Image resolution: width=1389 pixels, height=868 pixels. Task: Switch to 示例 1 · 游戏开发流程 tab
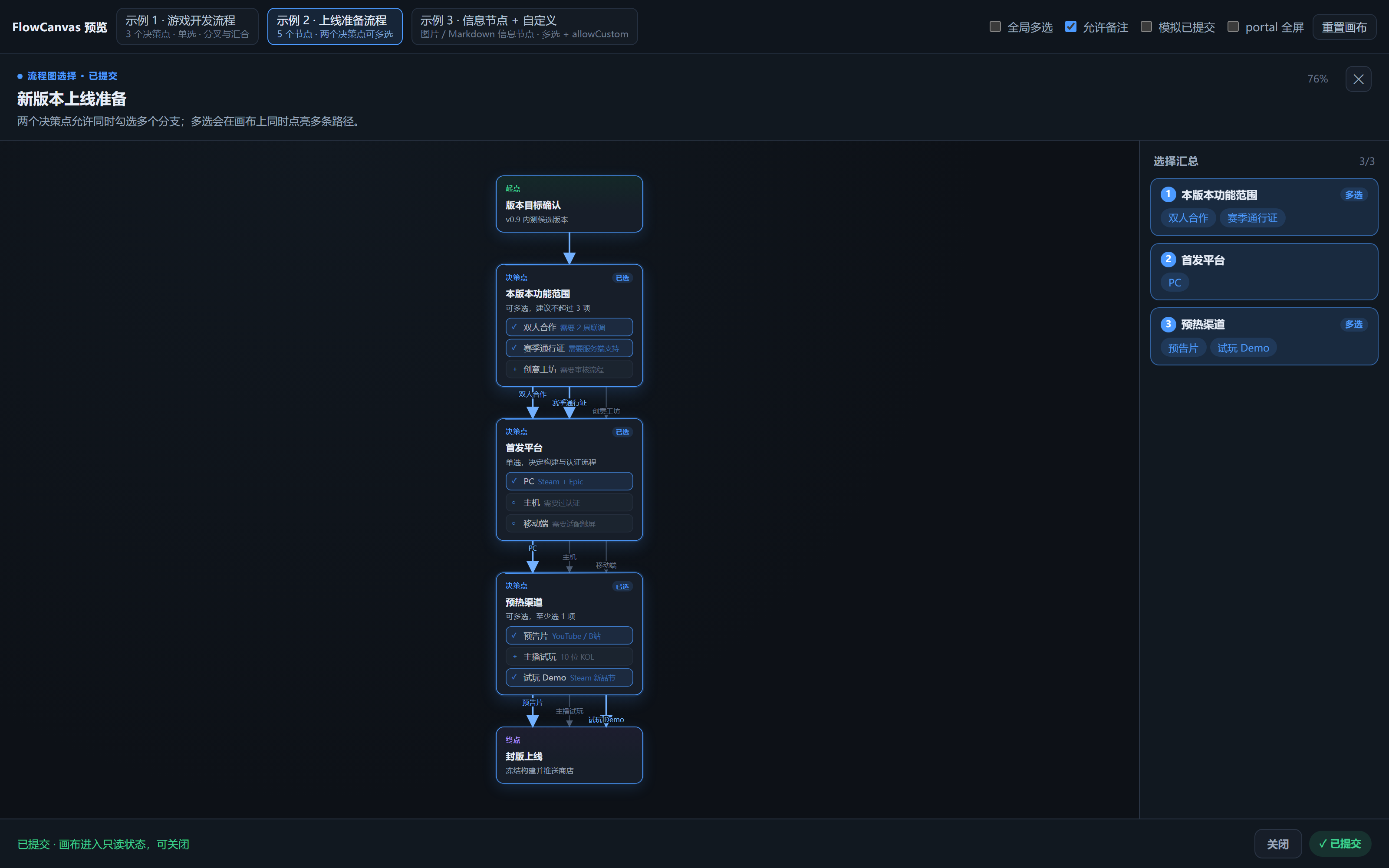[187, 26]
